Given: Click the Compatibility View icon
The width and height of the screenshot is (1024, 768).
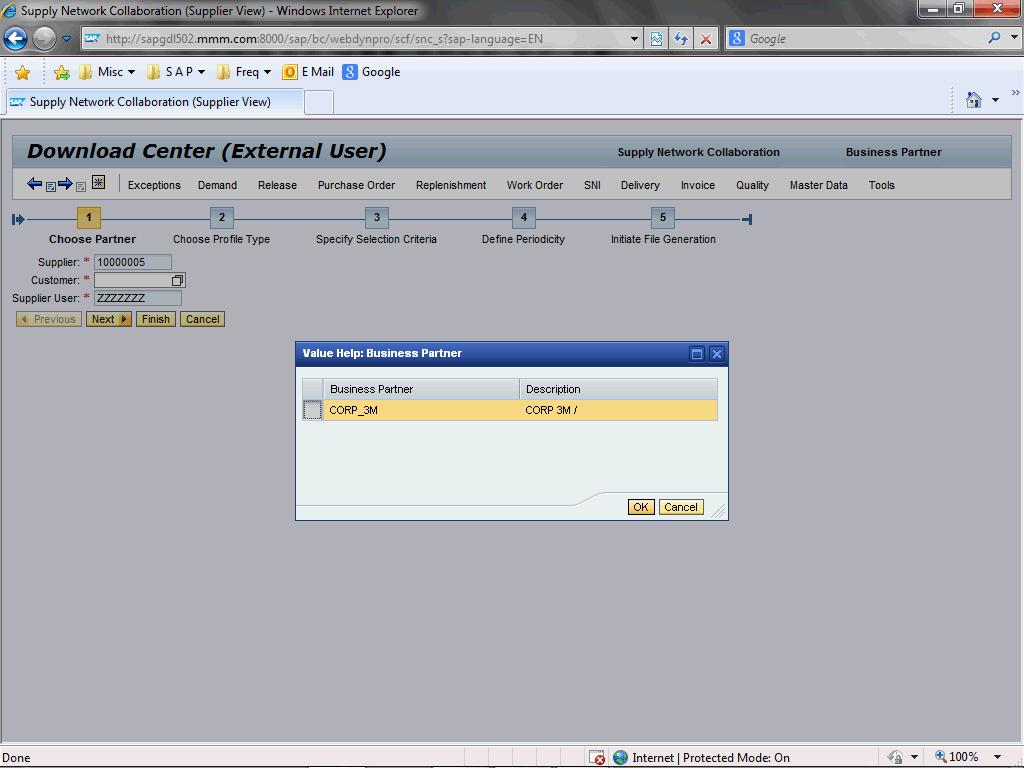Looking at the screenshot, I should coord(656,39).
